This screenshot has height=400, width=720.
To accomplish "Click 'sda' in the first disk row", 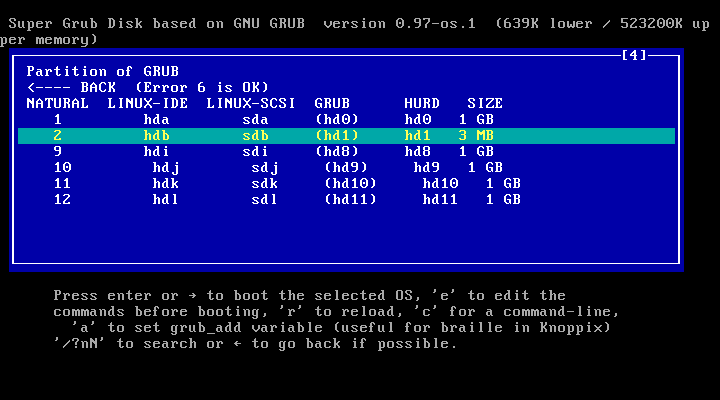I will coord(255,119).
